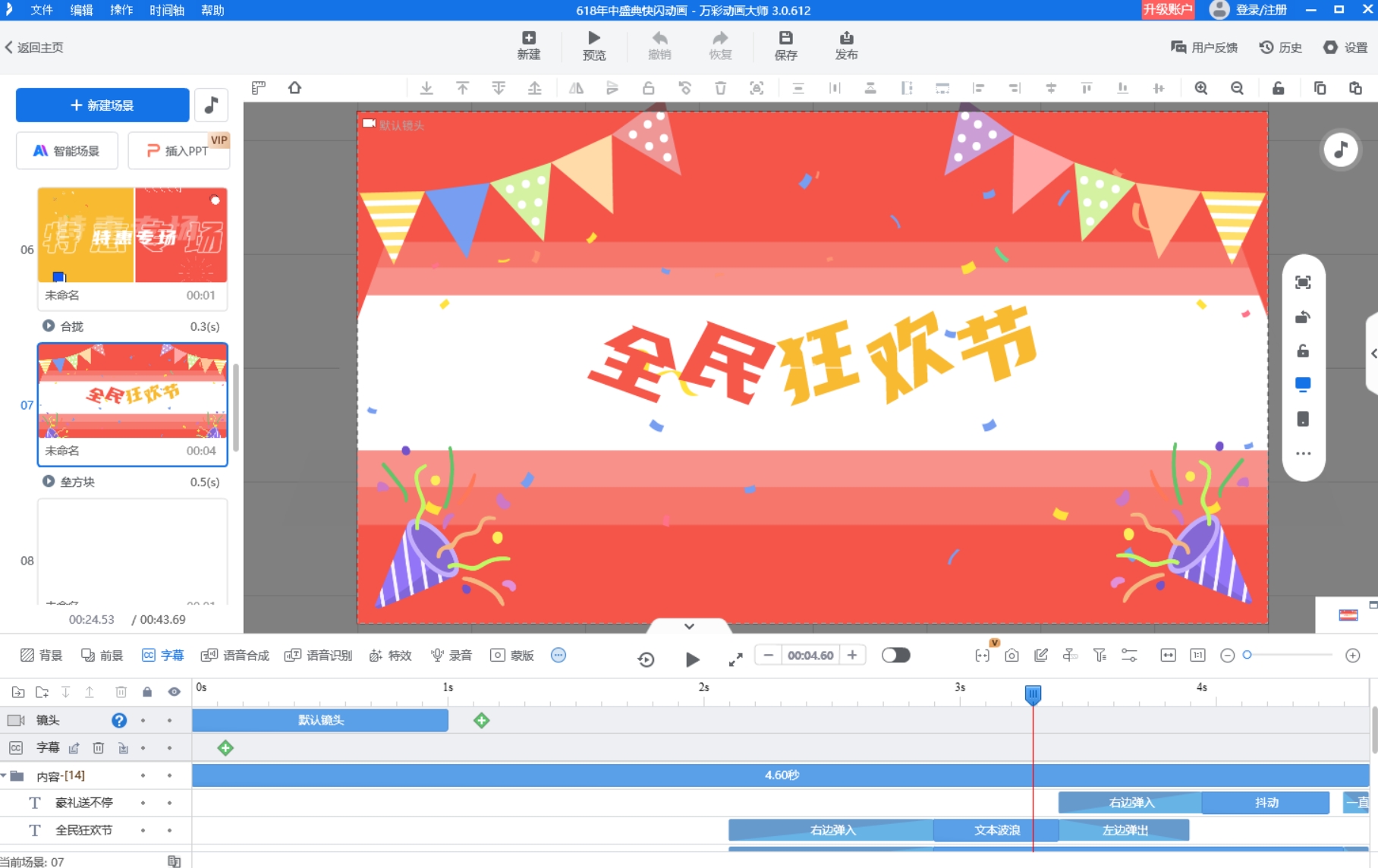Play the timeline with the play button
1378x868 pixels.
[692, 659]
